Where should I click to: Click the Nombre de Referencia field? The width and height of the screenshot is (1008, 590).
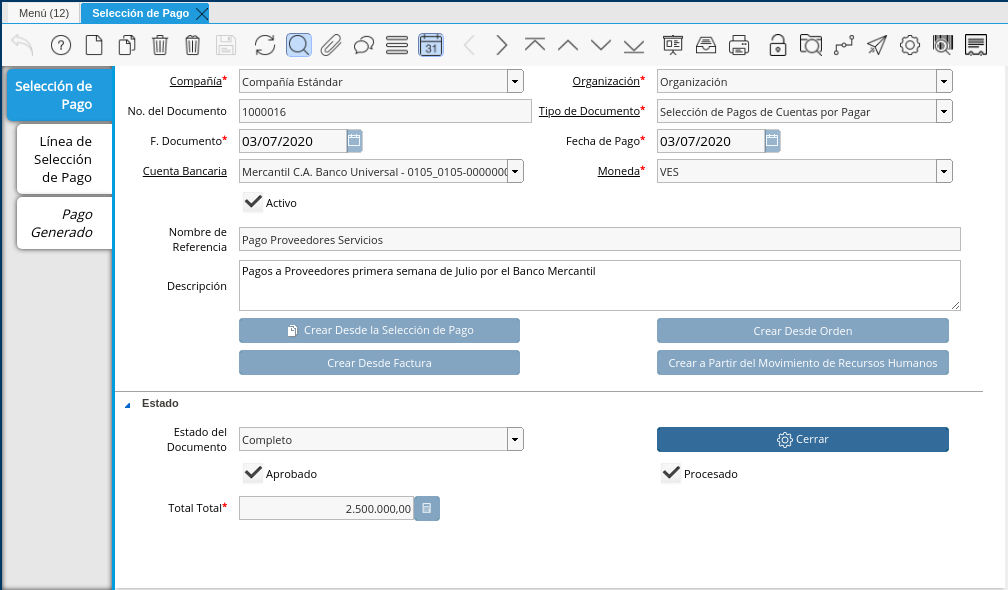click(600, 240)
